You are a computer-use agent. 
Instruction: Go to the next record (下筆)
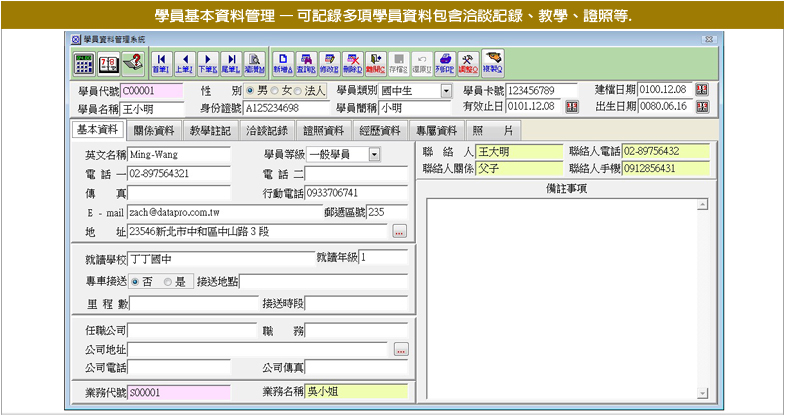coord(207,64)
